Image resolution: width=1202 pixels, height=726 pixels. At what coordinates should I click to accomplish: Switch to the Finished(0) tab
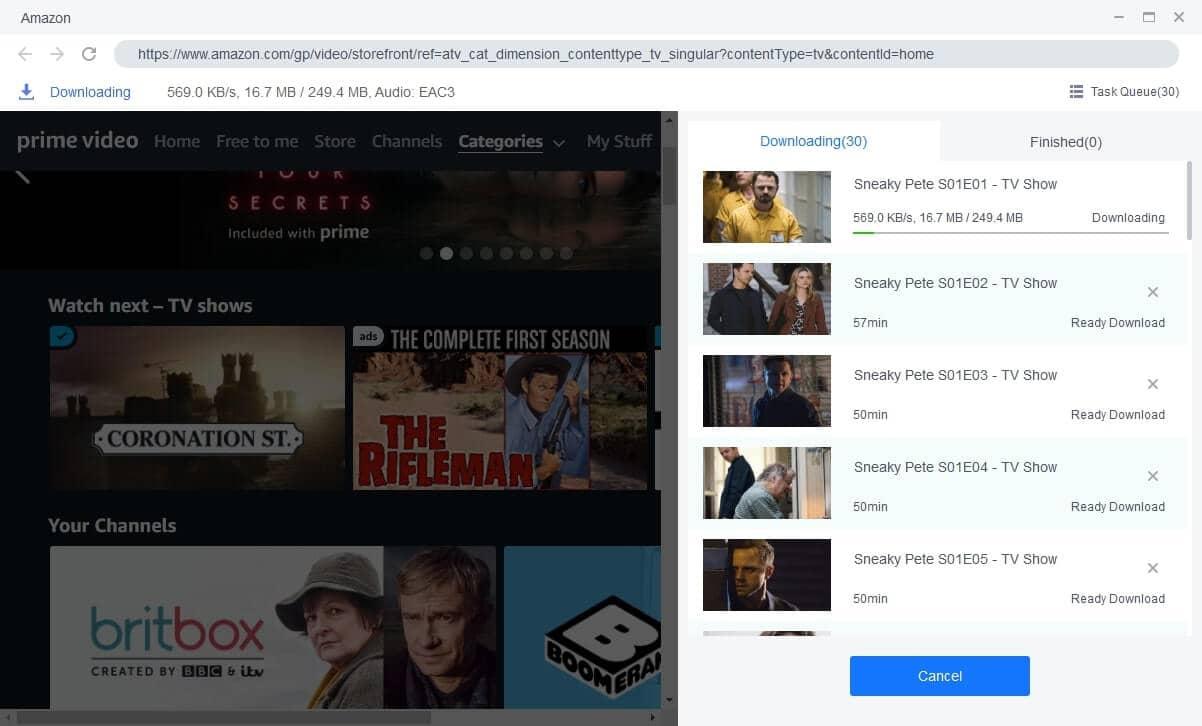click(x=1065, y=142)
